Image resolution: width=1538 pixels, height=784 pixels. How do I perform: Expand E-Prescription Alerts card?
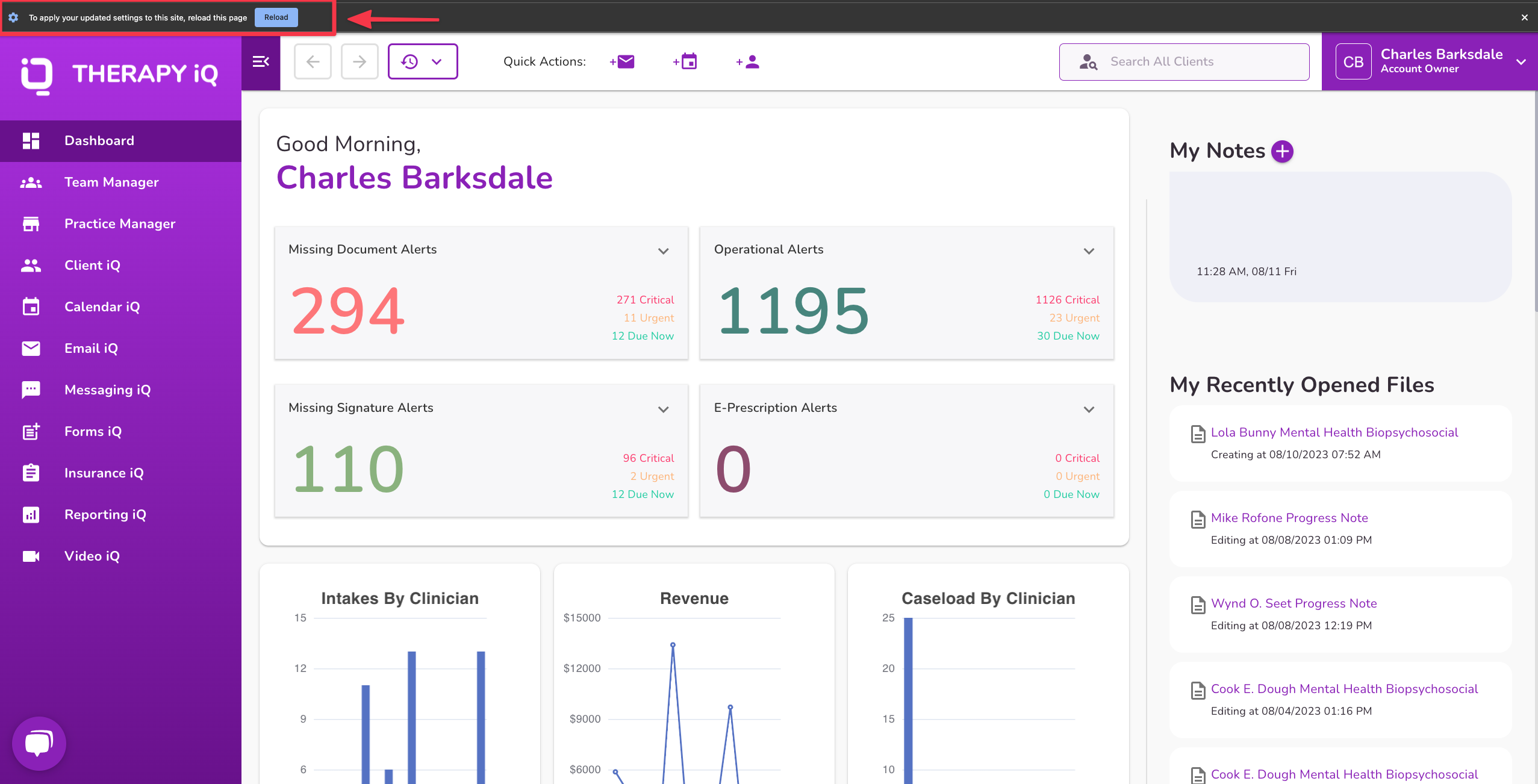(x=1089, y=409)
